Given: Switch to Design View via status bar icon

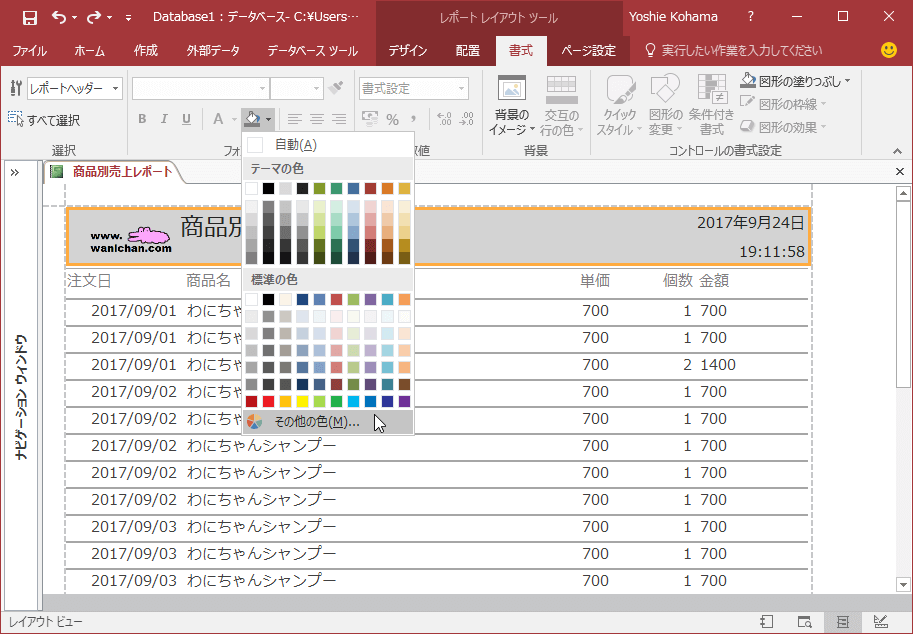Looking at the screenshot, I should tap(880, 622).
